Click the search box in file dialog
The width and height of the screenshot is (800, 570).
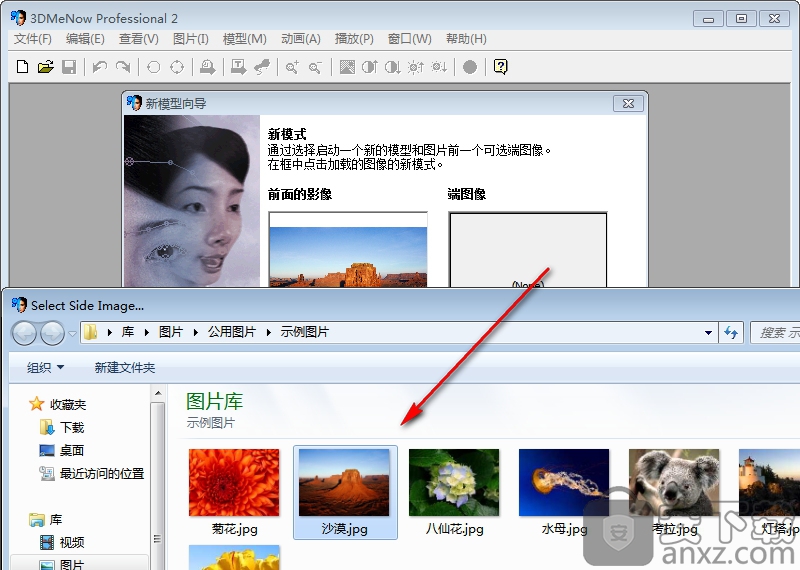[x=776, y=333]
